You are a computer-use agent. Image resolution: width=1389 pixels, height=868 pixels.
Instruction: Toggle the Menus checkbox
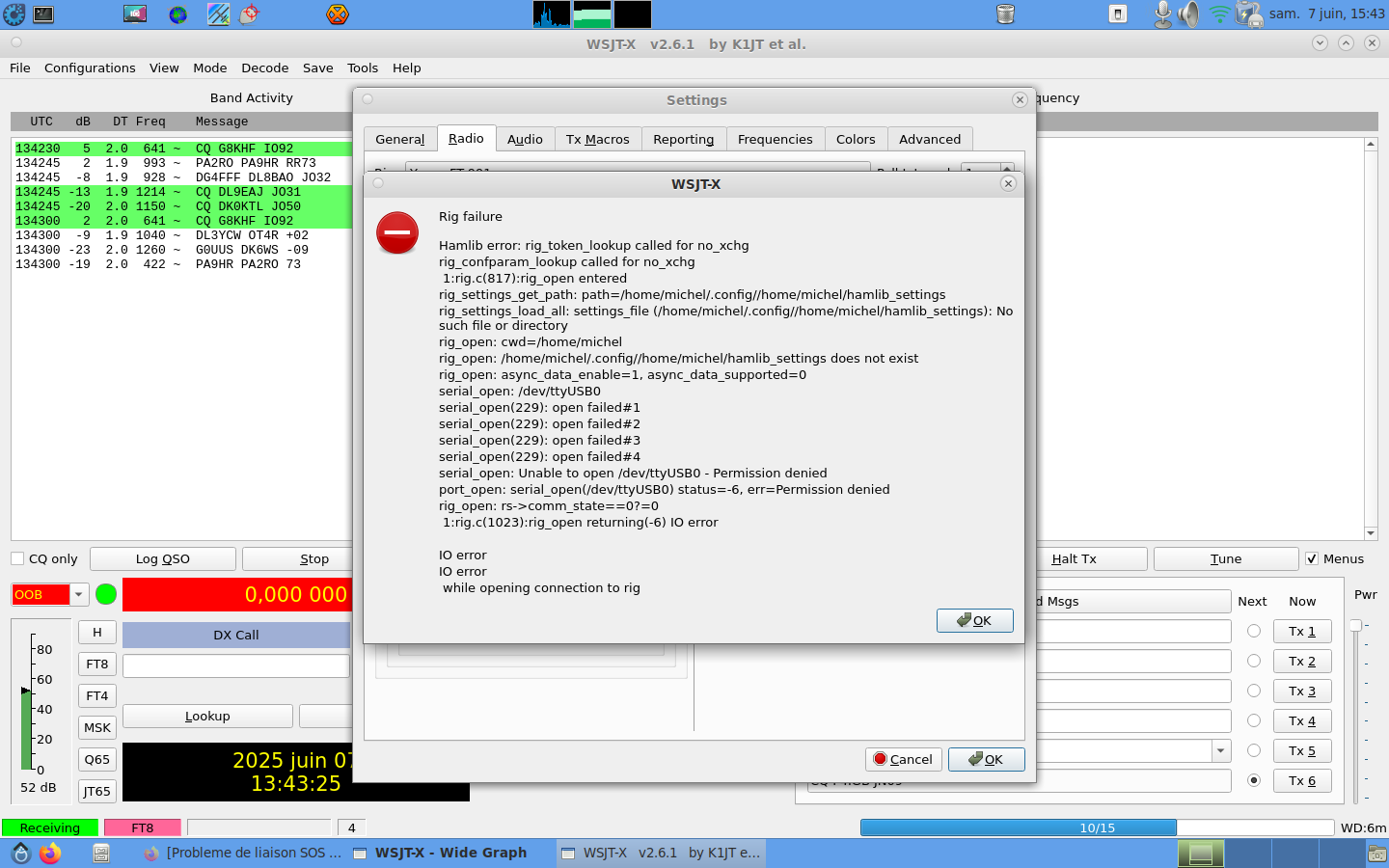pyautogui.click(x=1312, y=558)
